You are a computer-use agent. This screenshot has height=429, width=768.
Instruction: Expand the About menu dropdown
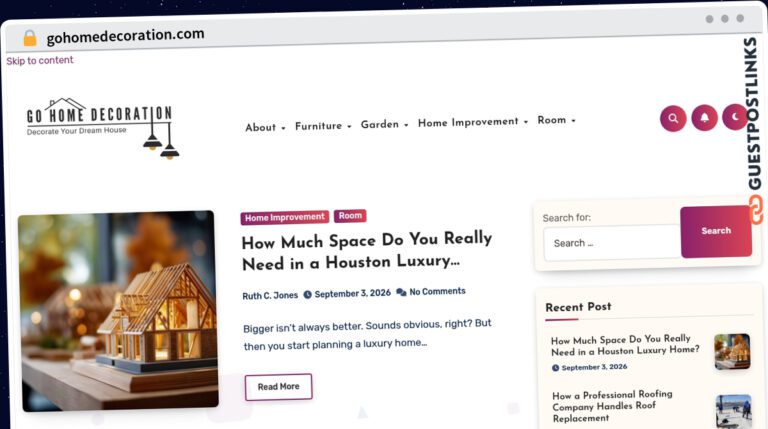click(x=265, y=127)
